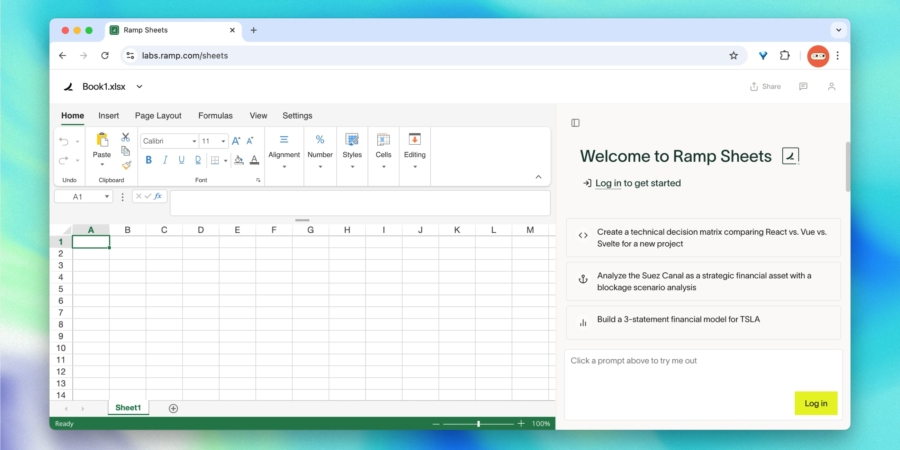This screenshot has height=450, width=900.
Task: Click the Cut scissors icon
Action: point(126,137)
